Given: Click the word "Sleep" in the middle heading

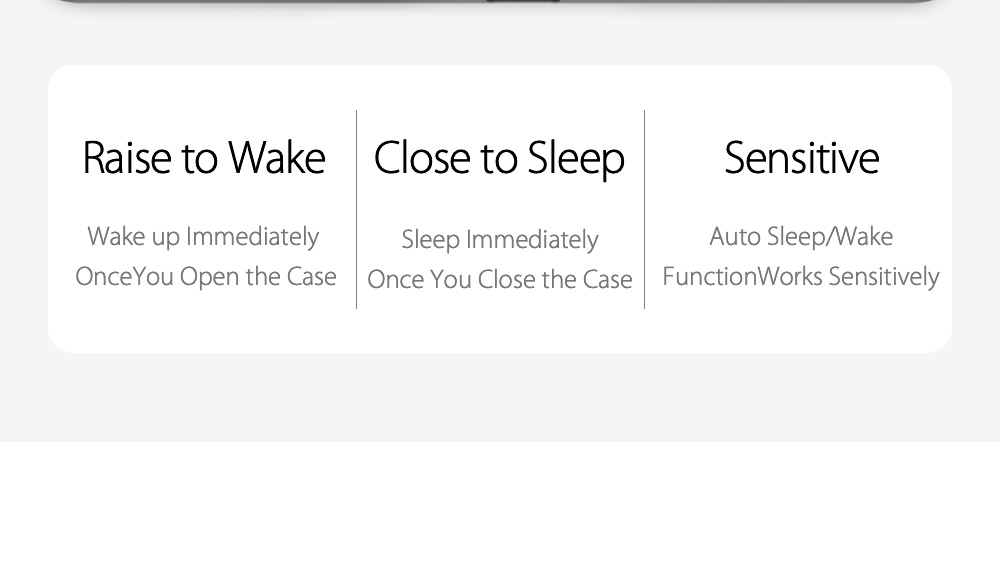Looking at the screenshot, I should click(x=576, y=158).
